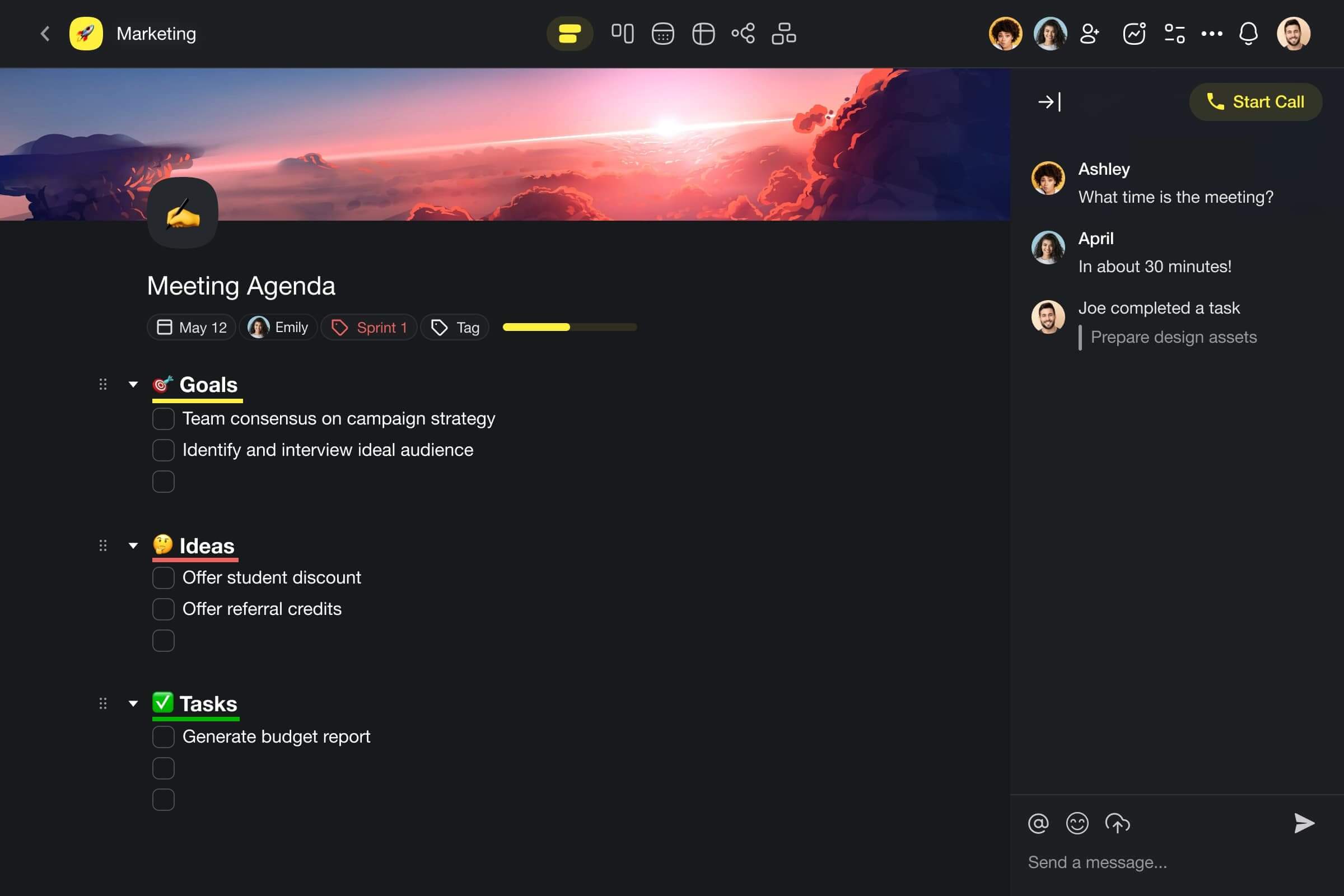Image resolution: width=1344 pixels, height=896 pixels.
Task: Enable the Offer student discount checkbox
Action: (x=163, y=577)
